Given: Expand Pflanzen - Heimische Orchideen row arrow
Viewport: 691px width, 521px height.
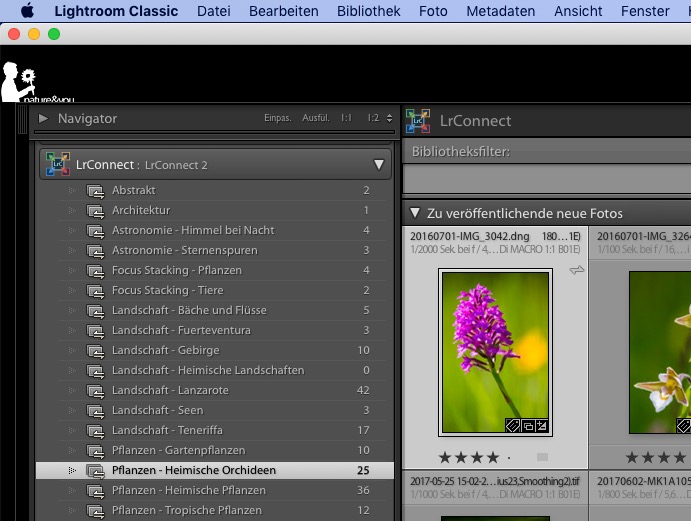Looking at the screenshot, I should [x=72, y=471].
